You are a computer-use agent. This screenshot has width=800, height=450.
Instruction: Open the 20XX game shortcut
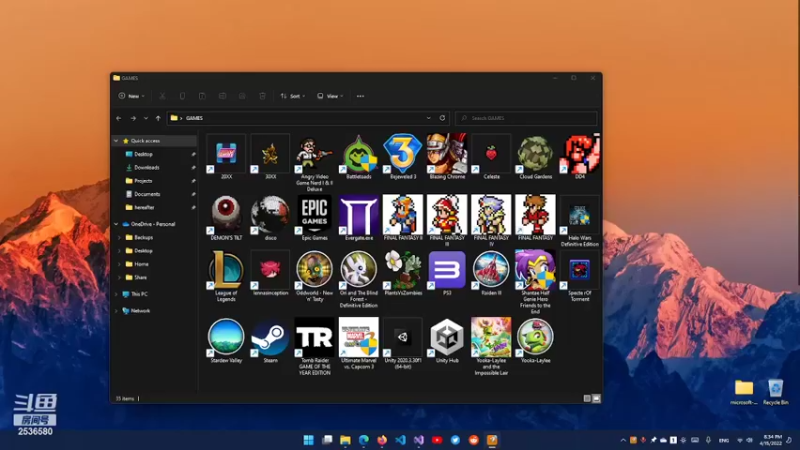click(x=226, y=157)
